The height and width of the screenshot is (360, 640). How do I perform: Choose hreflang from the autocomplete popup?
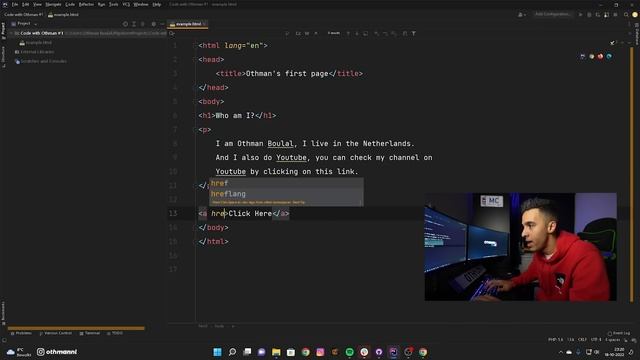[286, 194]
